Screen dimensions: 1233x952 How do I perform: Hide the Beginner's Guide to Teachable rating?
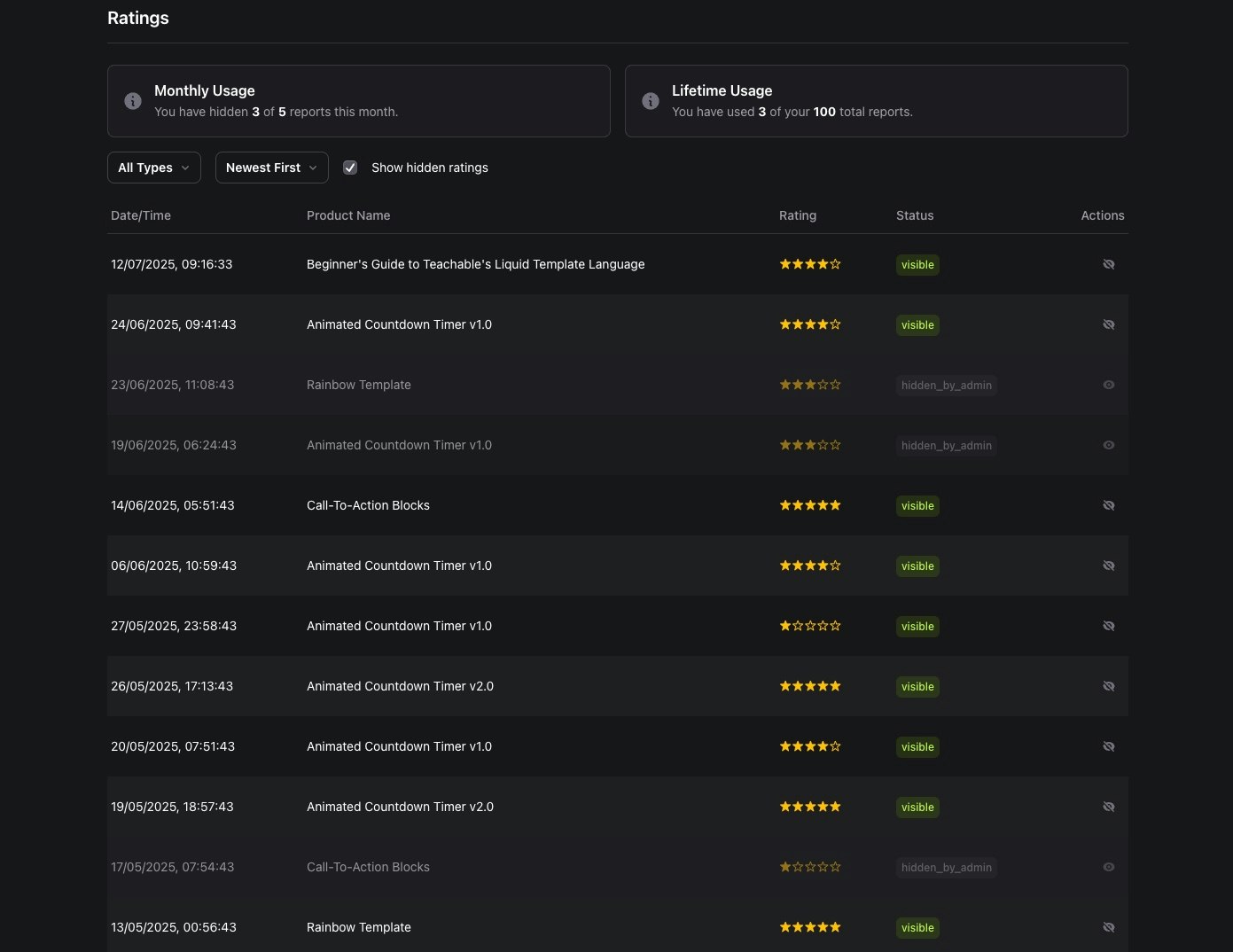pyautogui.click(x=1109, y=264)
